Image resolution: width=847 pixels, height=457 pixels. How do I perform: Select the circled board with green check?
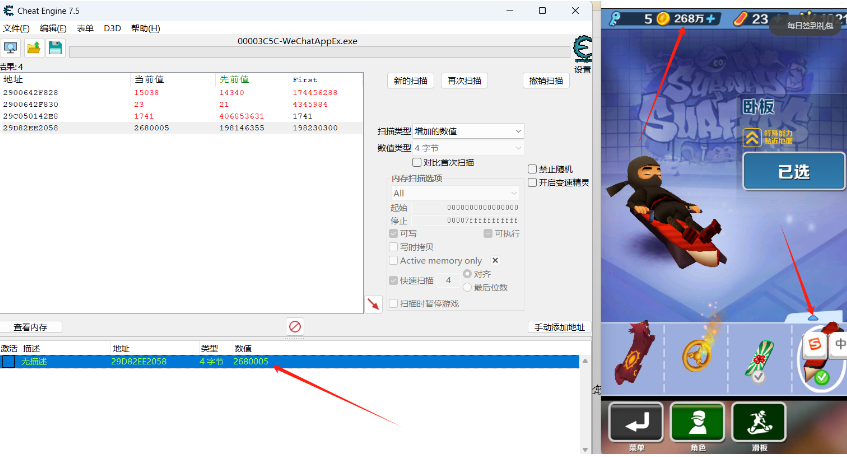coord(822,357)
